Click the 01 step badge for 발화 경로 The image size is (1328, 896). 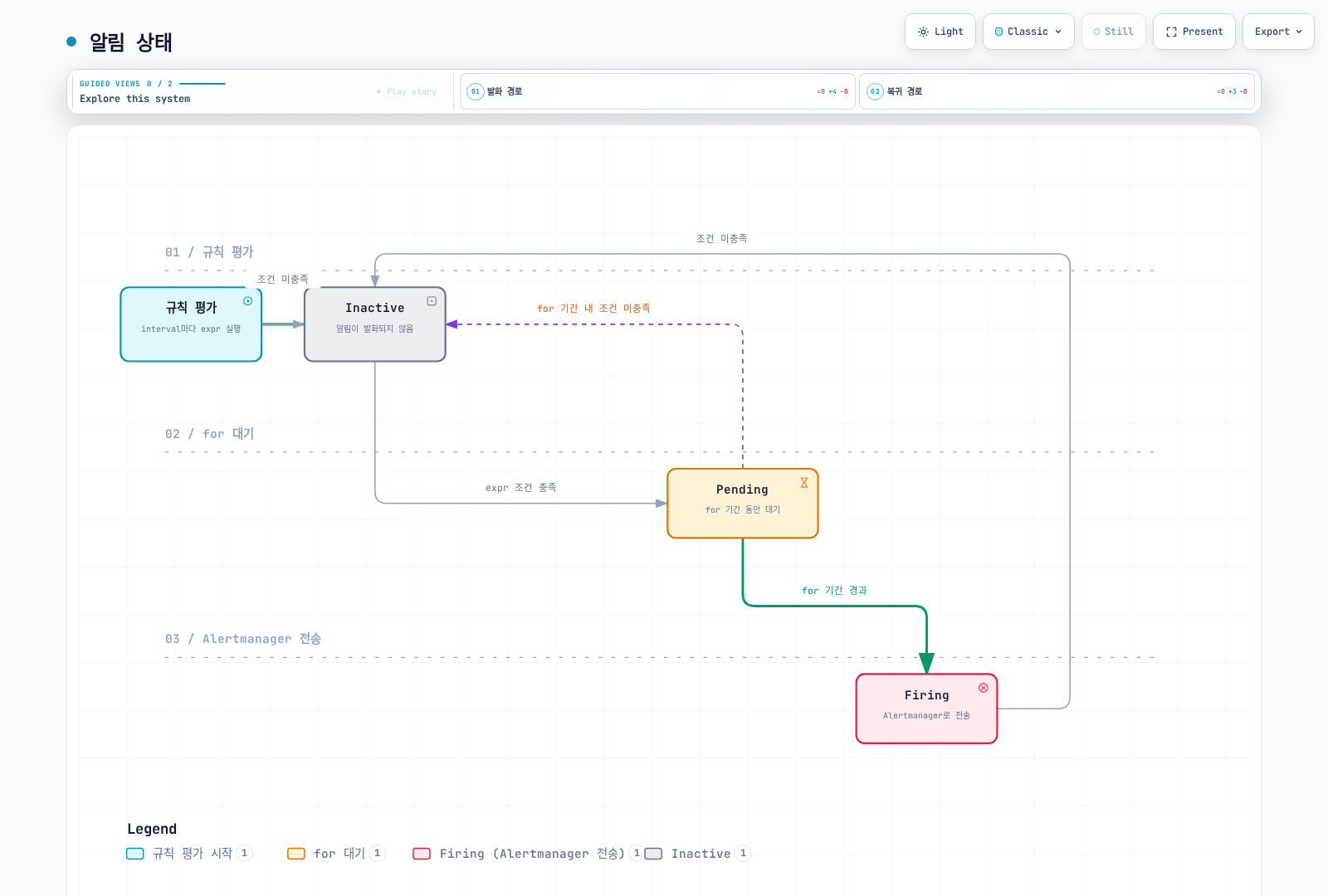click(x=476, y=91)
